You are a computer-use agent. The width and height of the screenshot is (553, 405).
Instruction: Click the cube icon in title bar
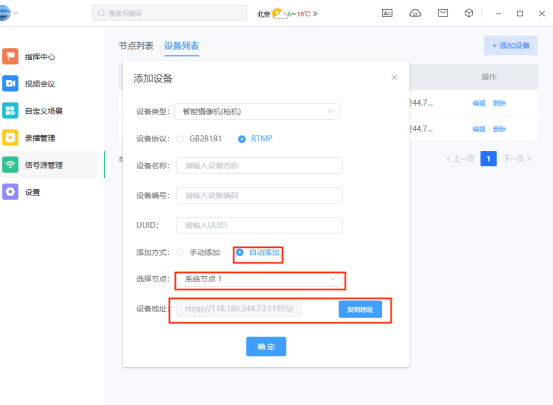[x=469, y=13]
